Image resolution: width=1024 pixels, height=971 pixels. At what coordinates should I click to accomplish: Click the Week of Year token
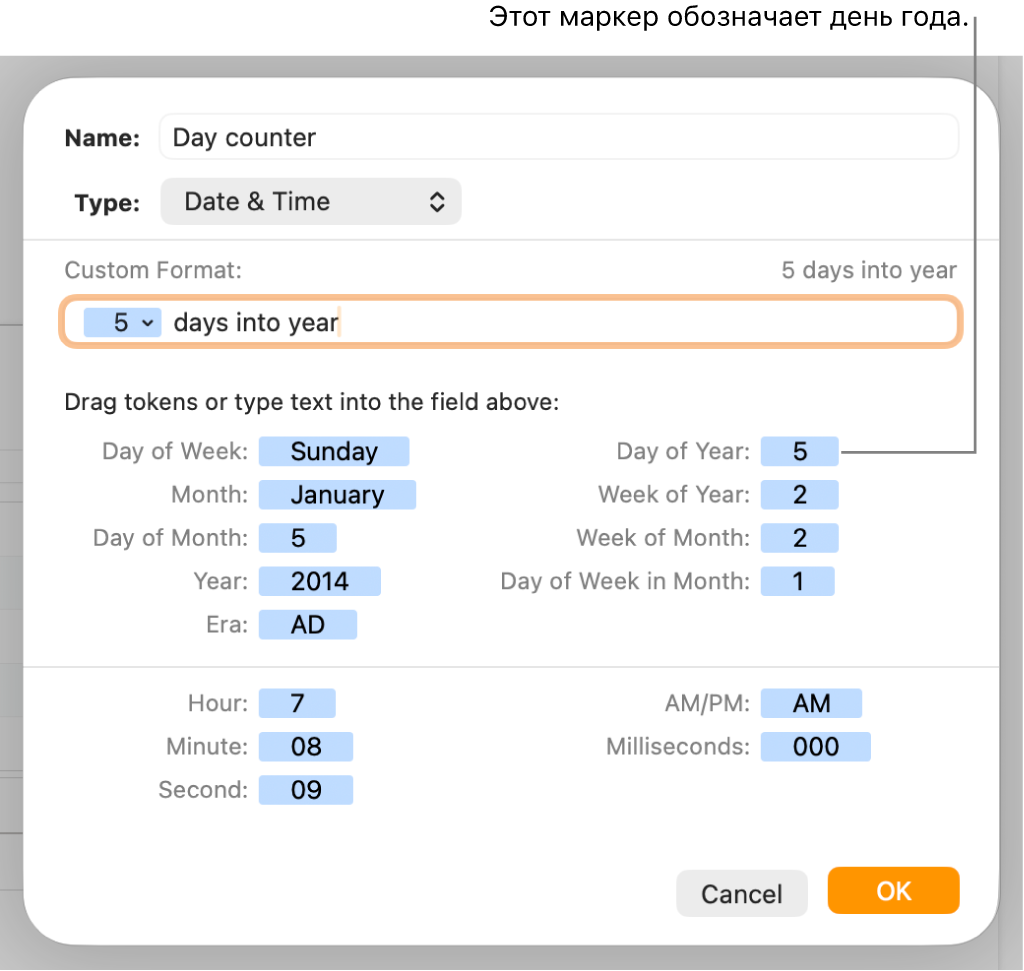799,495
